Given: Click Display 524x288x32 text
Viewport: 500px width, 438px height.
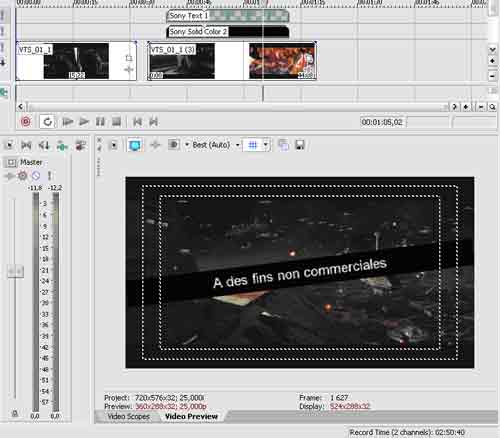Looking at the screenshot, I should (334, 406).
